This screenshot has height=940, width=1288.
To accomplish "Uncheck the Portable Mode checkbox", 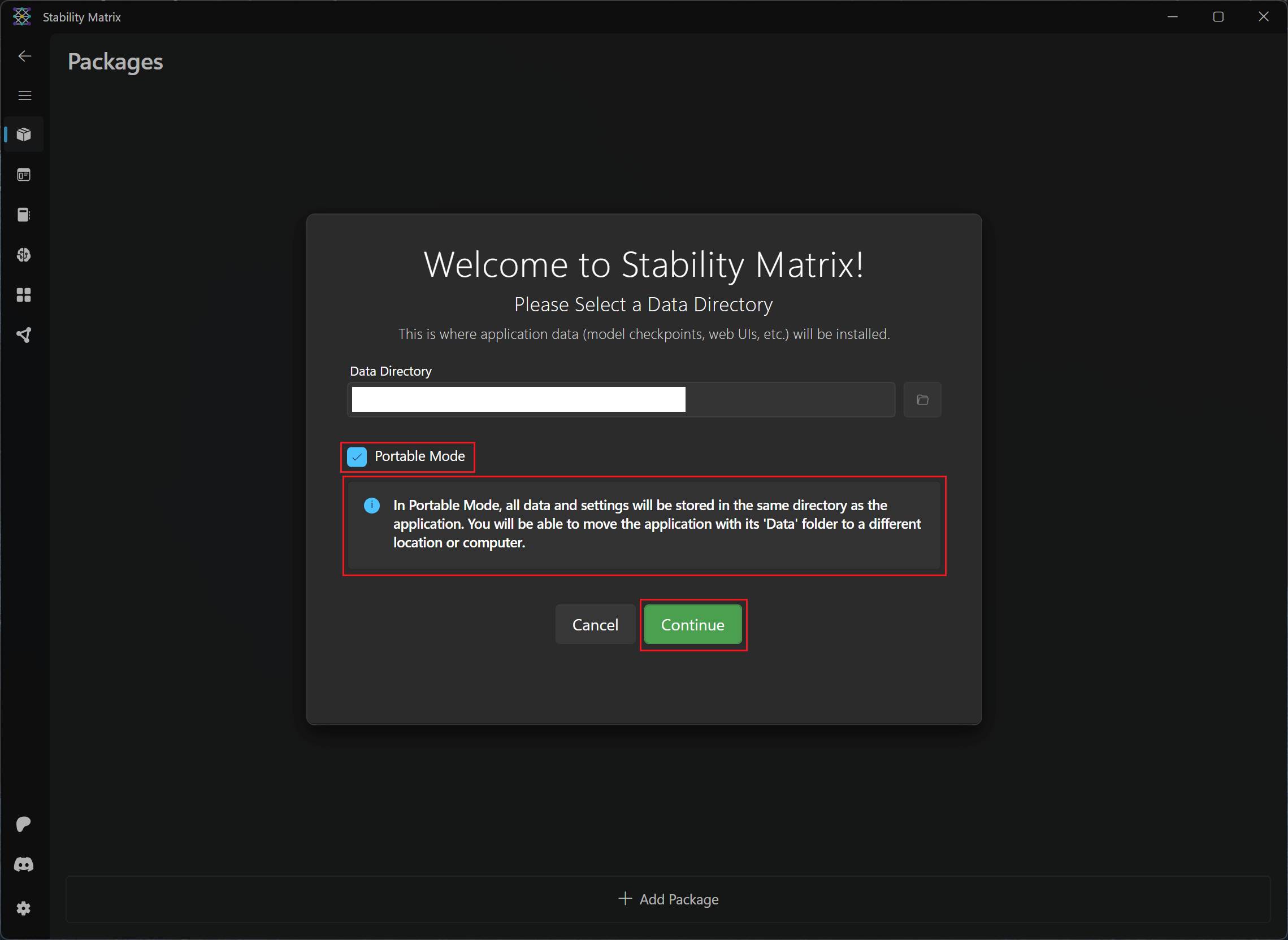I will (357, 456).
